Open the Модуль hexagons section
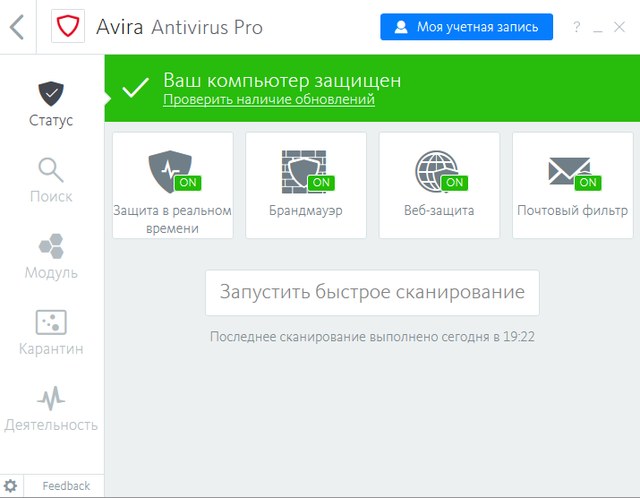640x498 pixels. pyautogui.click(x=51, y=256)
